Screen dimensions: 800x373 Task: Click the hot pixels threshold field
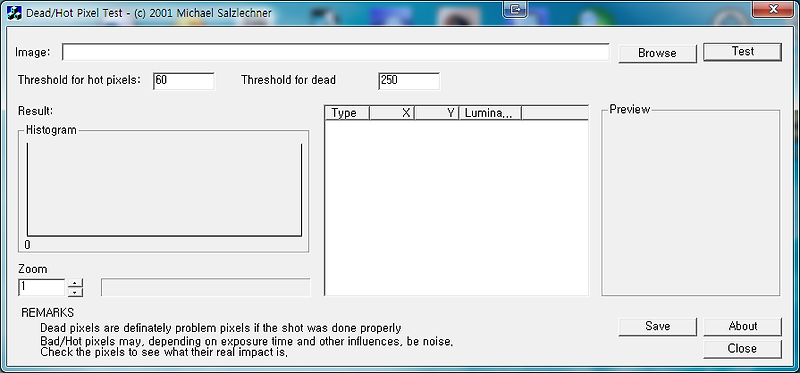[184, 81]
